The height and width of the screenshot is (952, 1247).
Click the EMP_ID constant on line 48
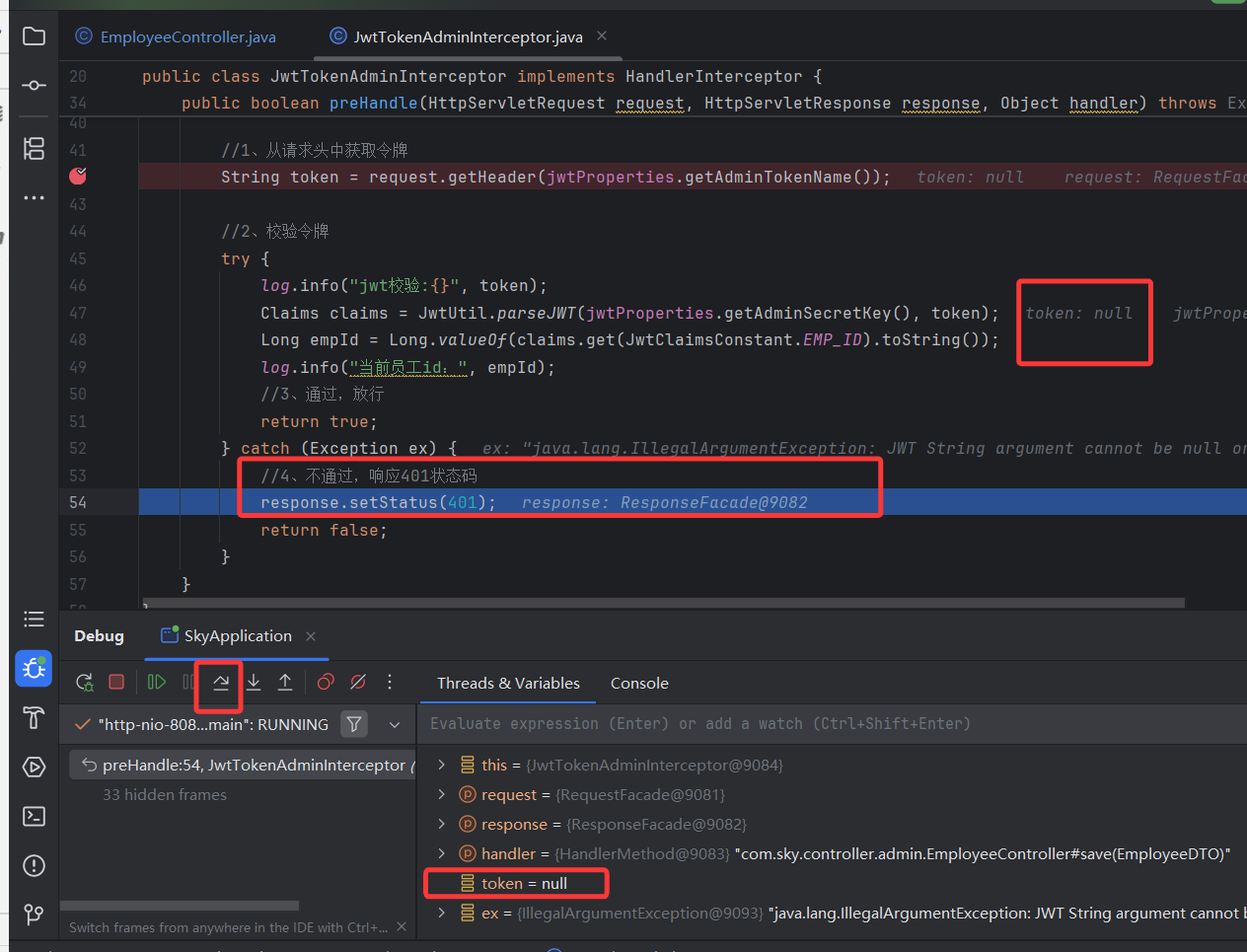point(833,339)
